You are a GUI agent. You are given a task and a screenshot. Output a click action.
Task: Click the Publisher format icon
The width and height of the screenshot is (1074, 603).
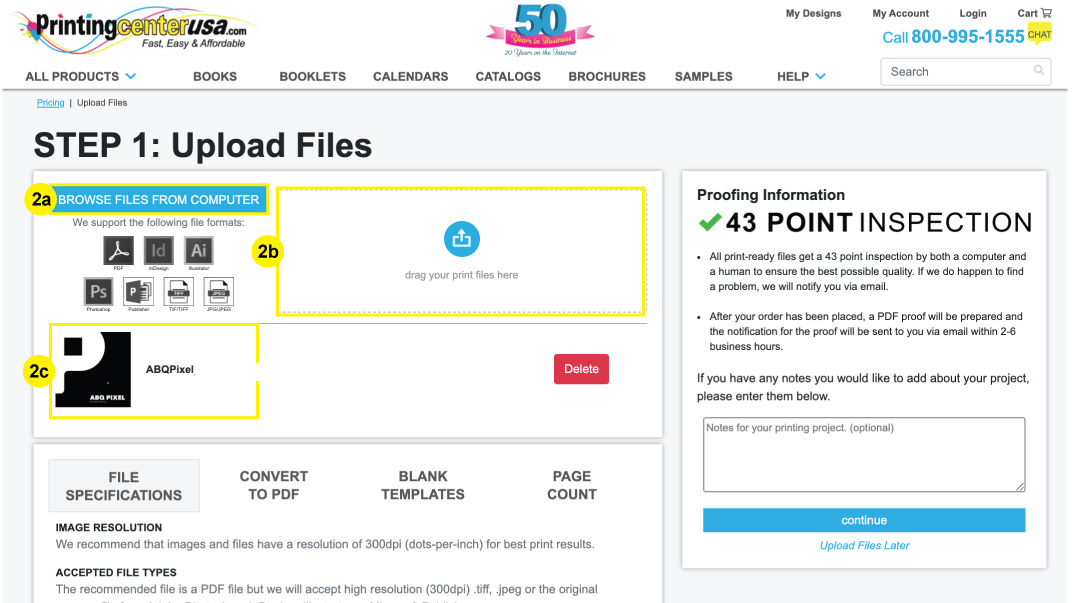click(138, 291)
